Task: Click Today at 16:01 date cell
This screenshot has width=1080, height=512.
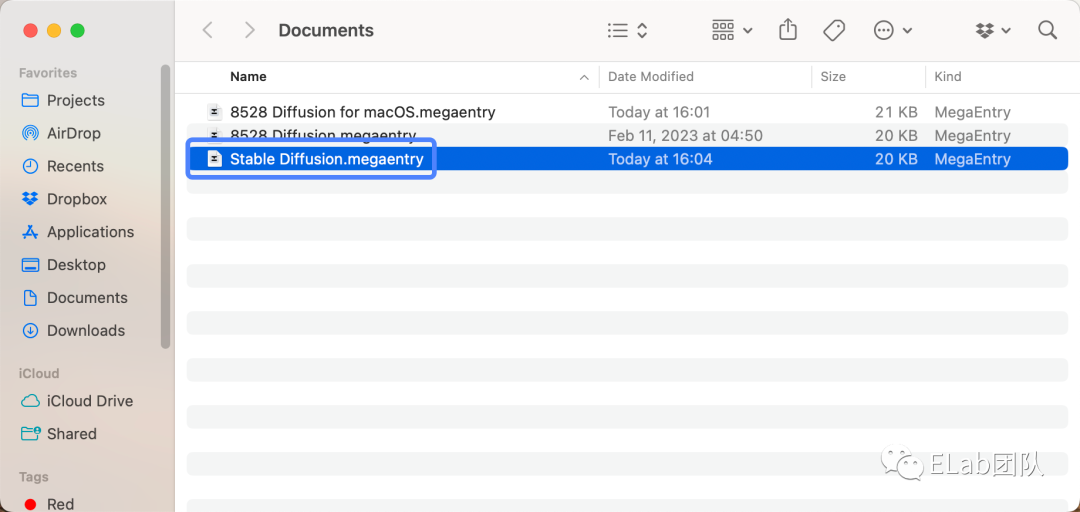Action: (x=658, y=112)
